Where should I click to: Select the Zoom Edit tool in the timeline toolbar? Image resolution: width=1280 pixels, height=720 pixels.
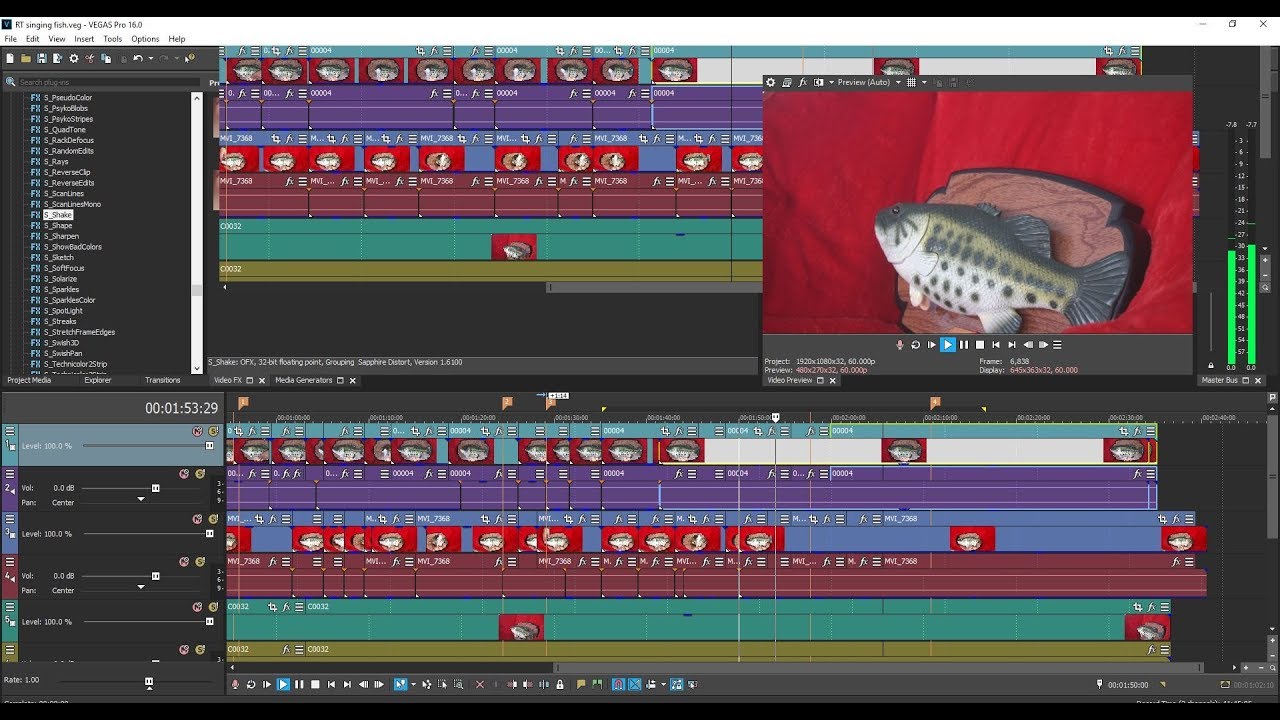[458, 685]
